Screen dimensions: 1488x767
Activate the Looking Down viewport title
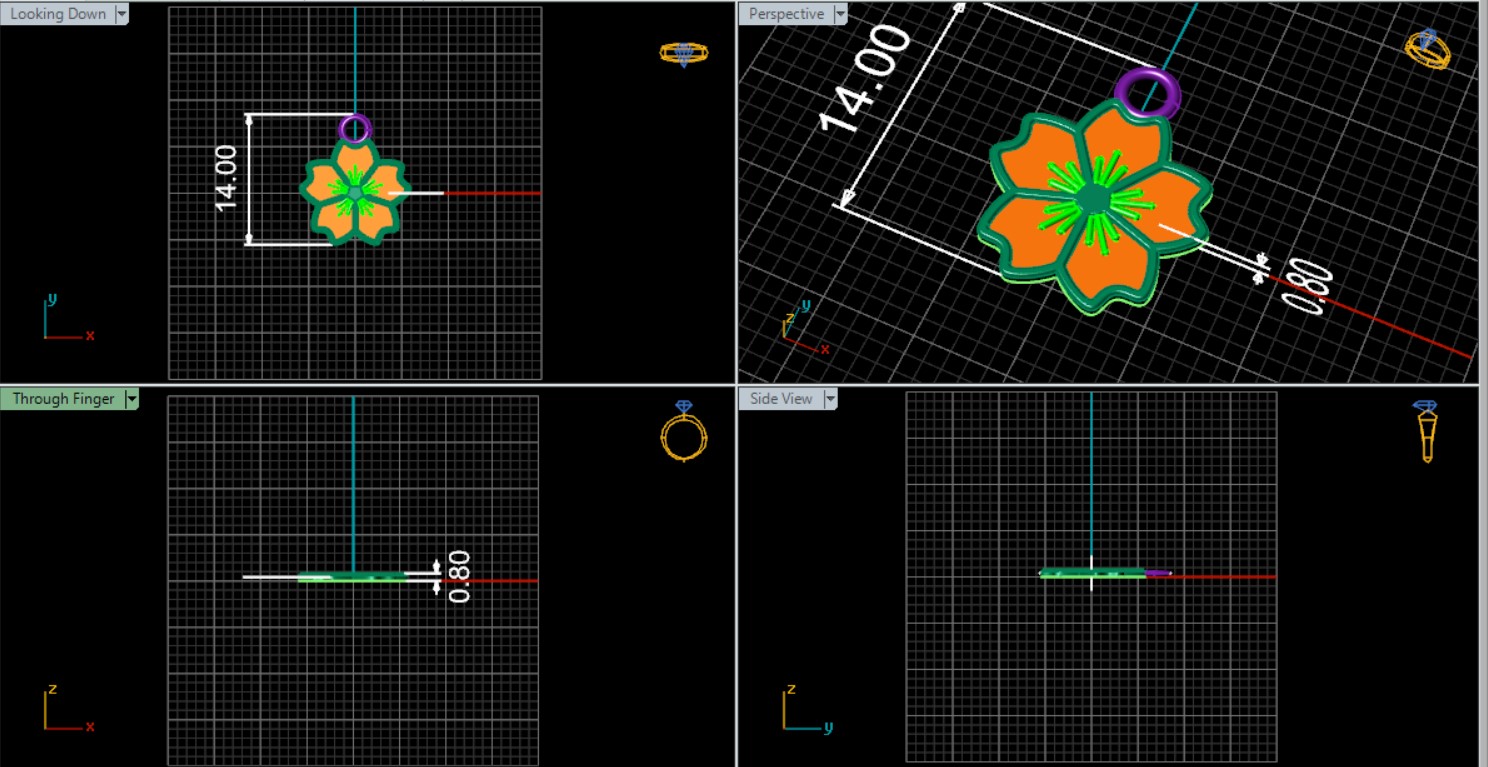[58, 14]
